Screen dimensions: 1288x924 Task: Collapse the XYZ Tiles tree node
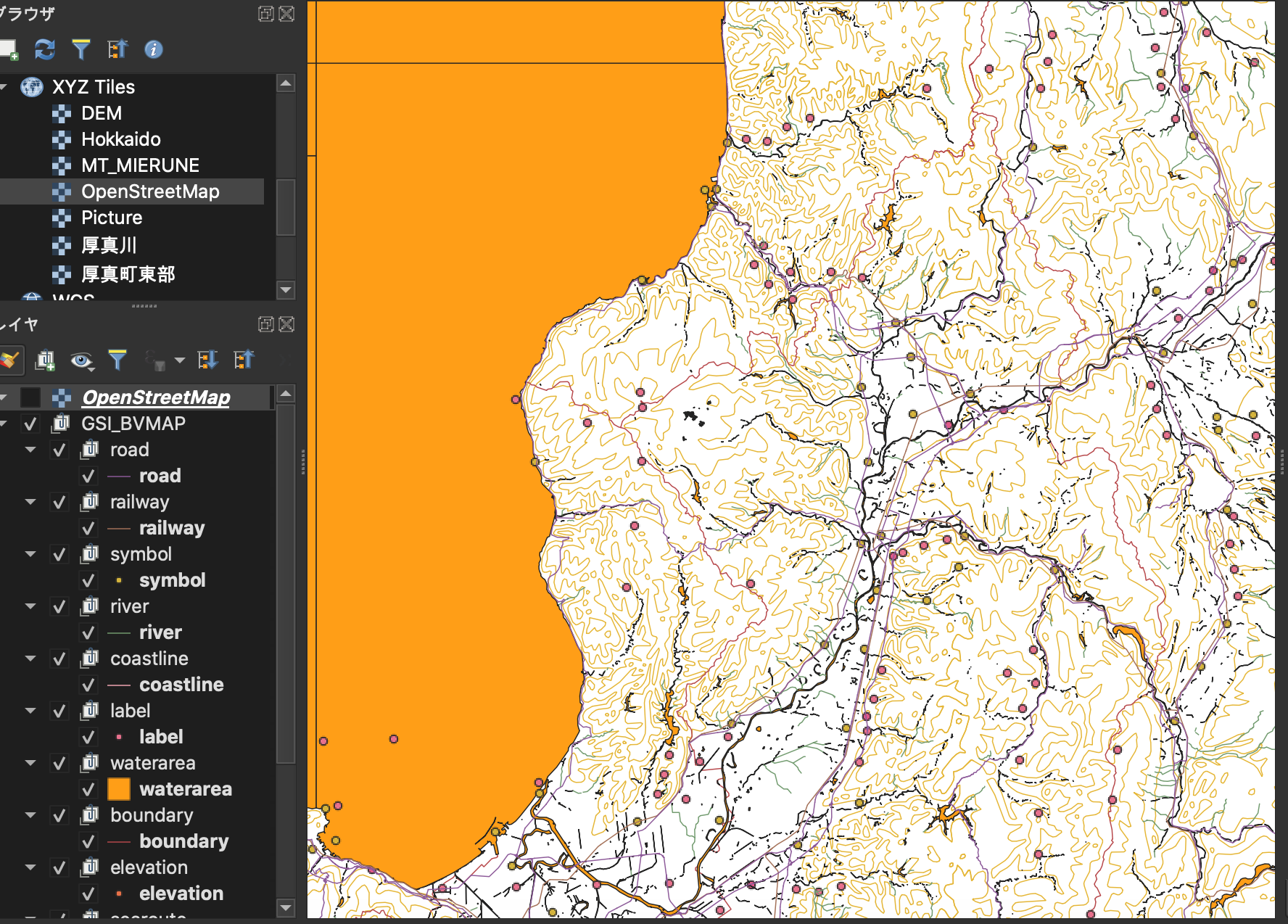coord(4,87)
